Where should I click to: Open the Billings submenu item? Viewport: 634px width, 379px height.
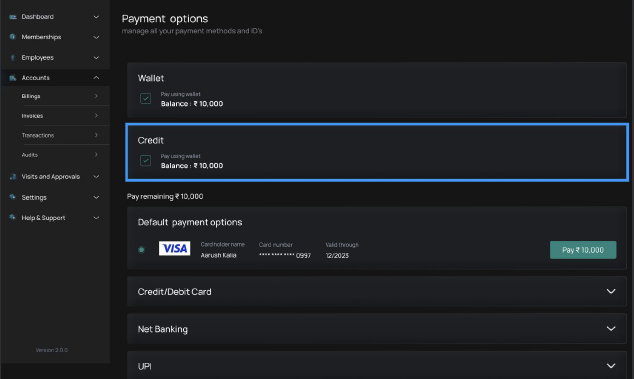[61, 96]
